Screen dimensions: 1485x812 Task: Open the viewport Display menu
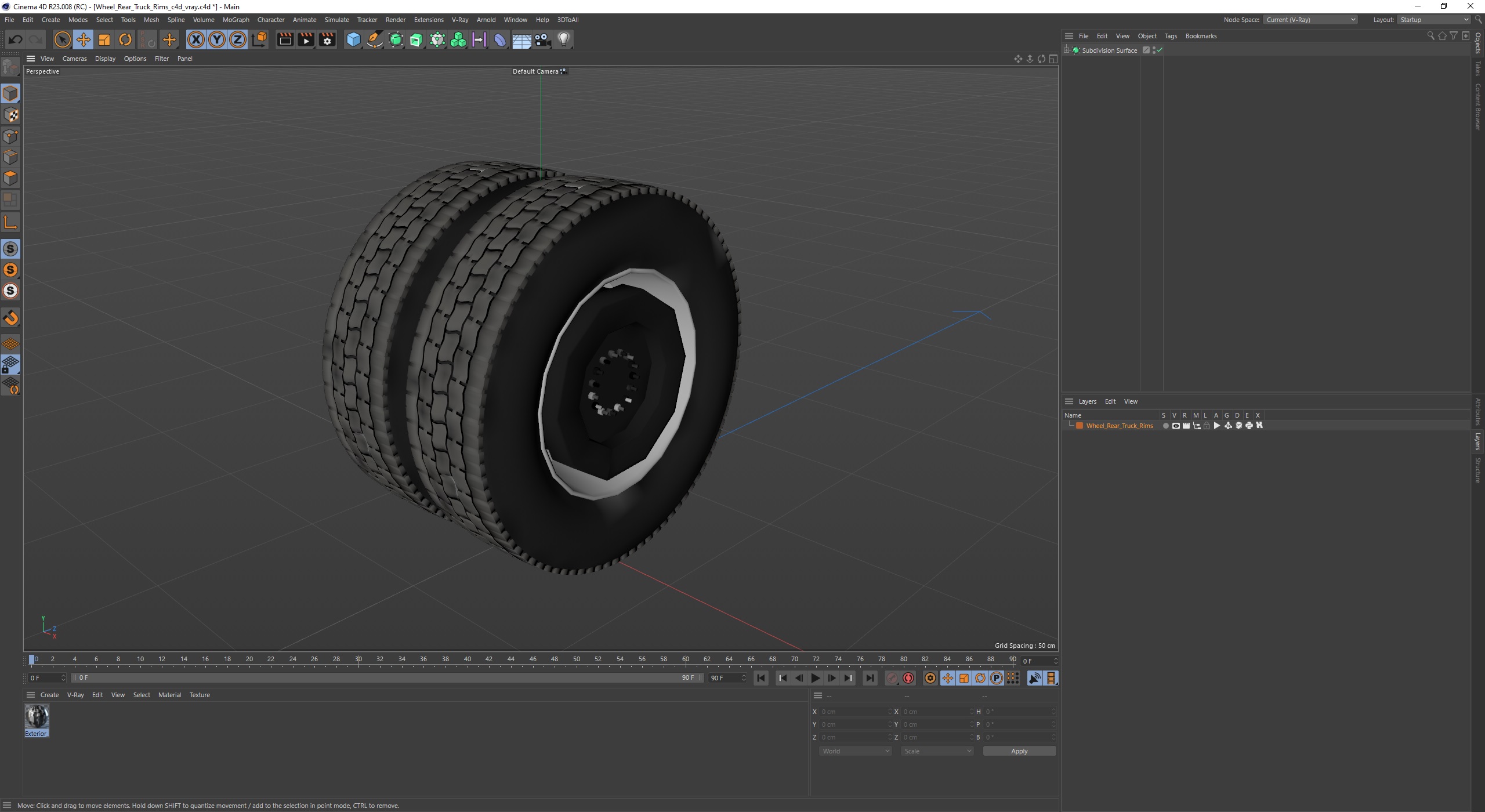pos(105,59)
